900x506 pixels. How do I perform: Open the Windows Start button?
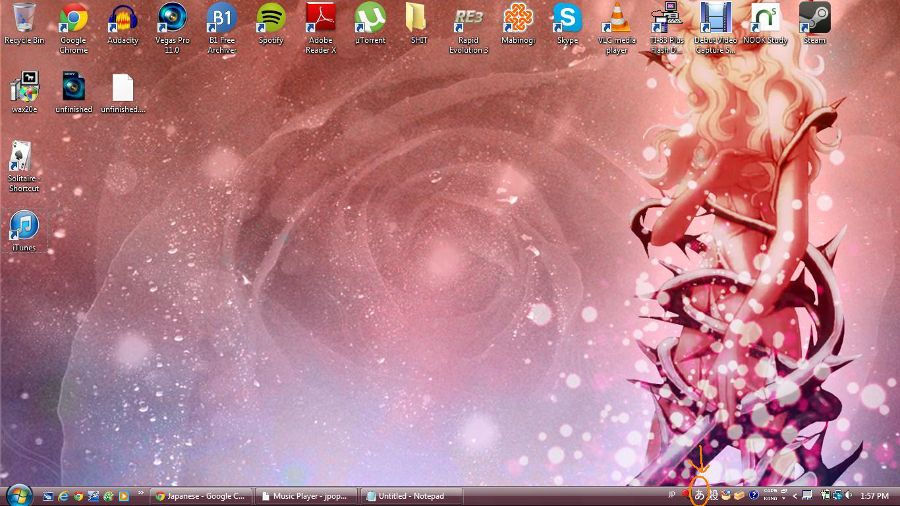coord(18,495)
